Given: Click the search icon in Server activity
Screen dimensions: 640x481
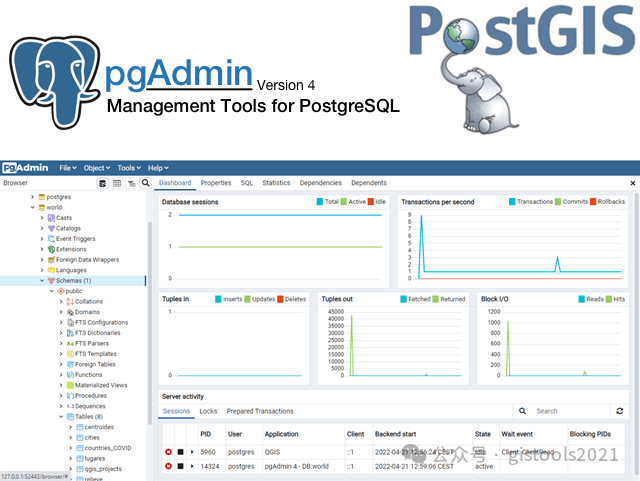Looking at the screenshot, I should 522,411.
